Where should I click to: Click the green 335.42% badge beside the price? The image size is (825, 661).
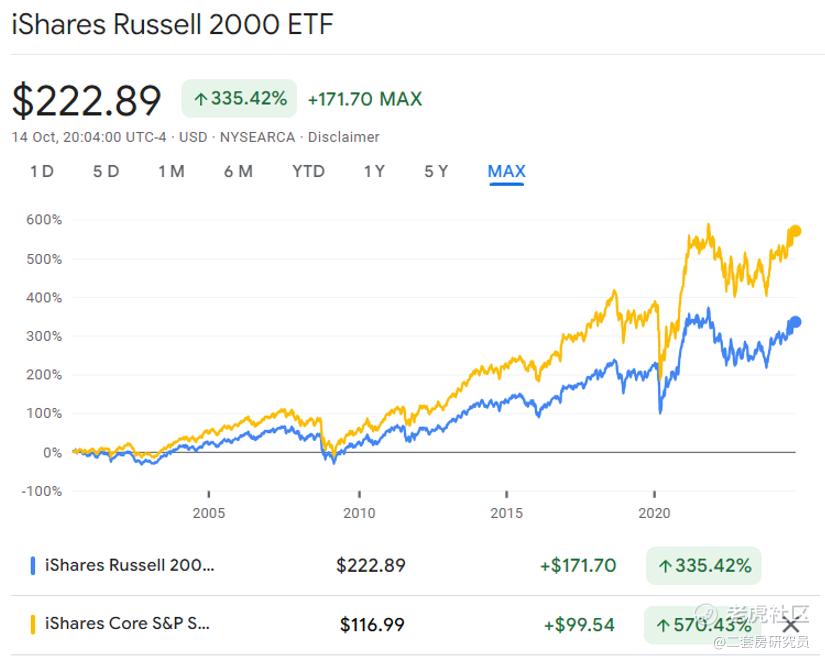click(x=240, y=98)
